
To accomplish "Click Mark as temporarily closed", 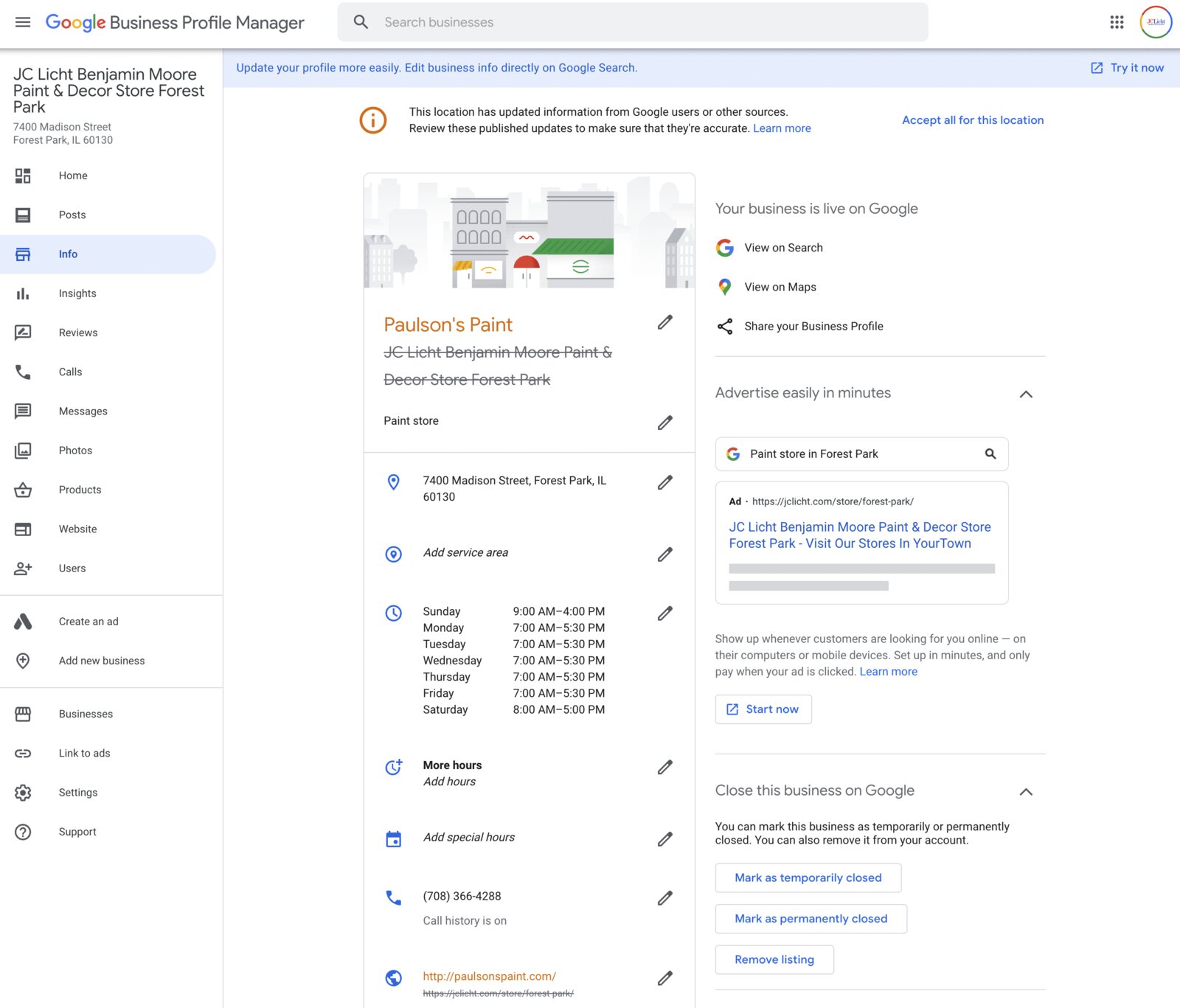I will pos(808,877).
